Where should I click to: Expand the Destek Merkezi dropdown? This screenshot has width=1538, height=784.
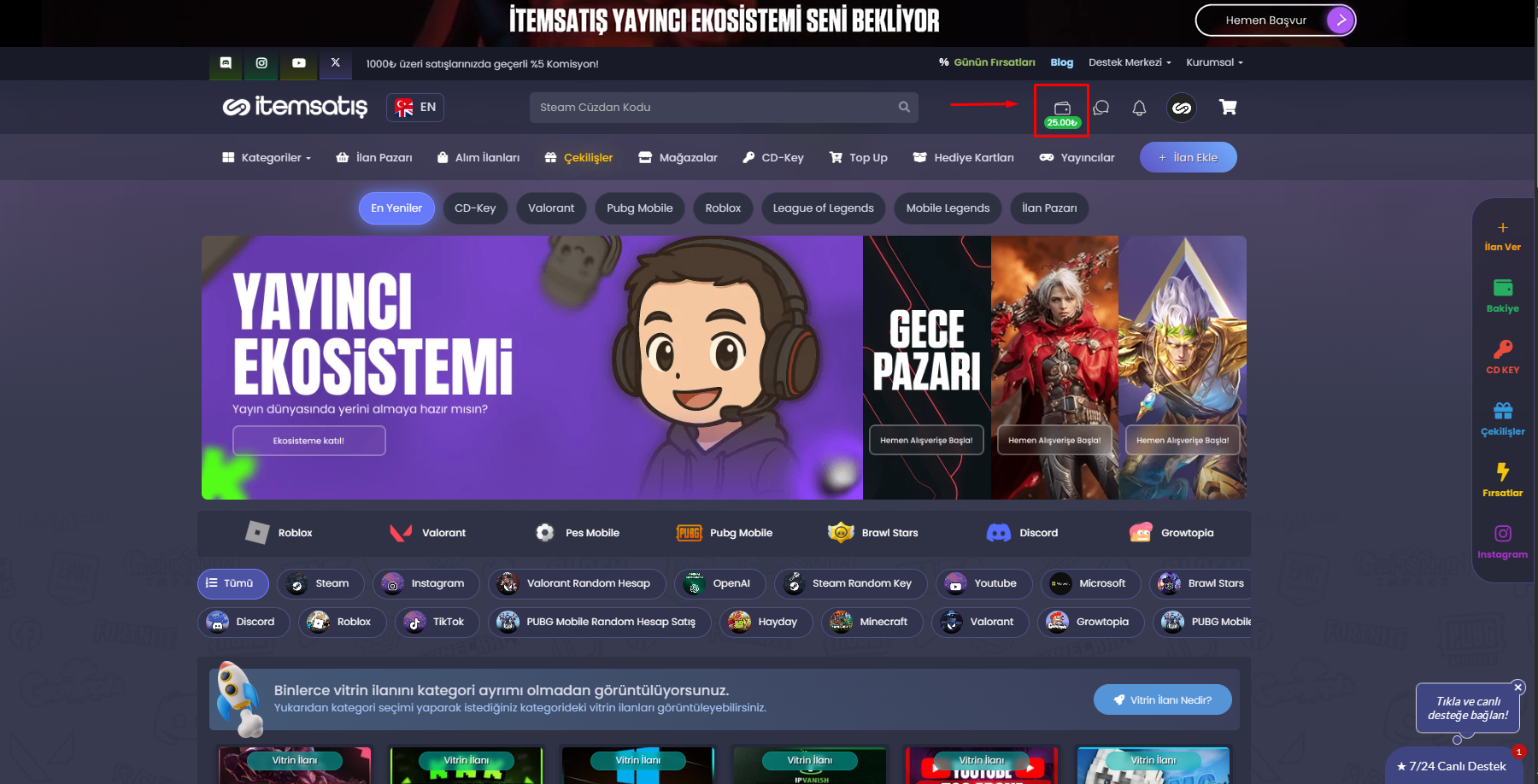click(x=1130, y=62)
